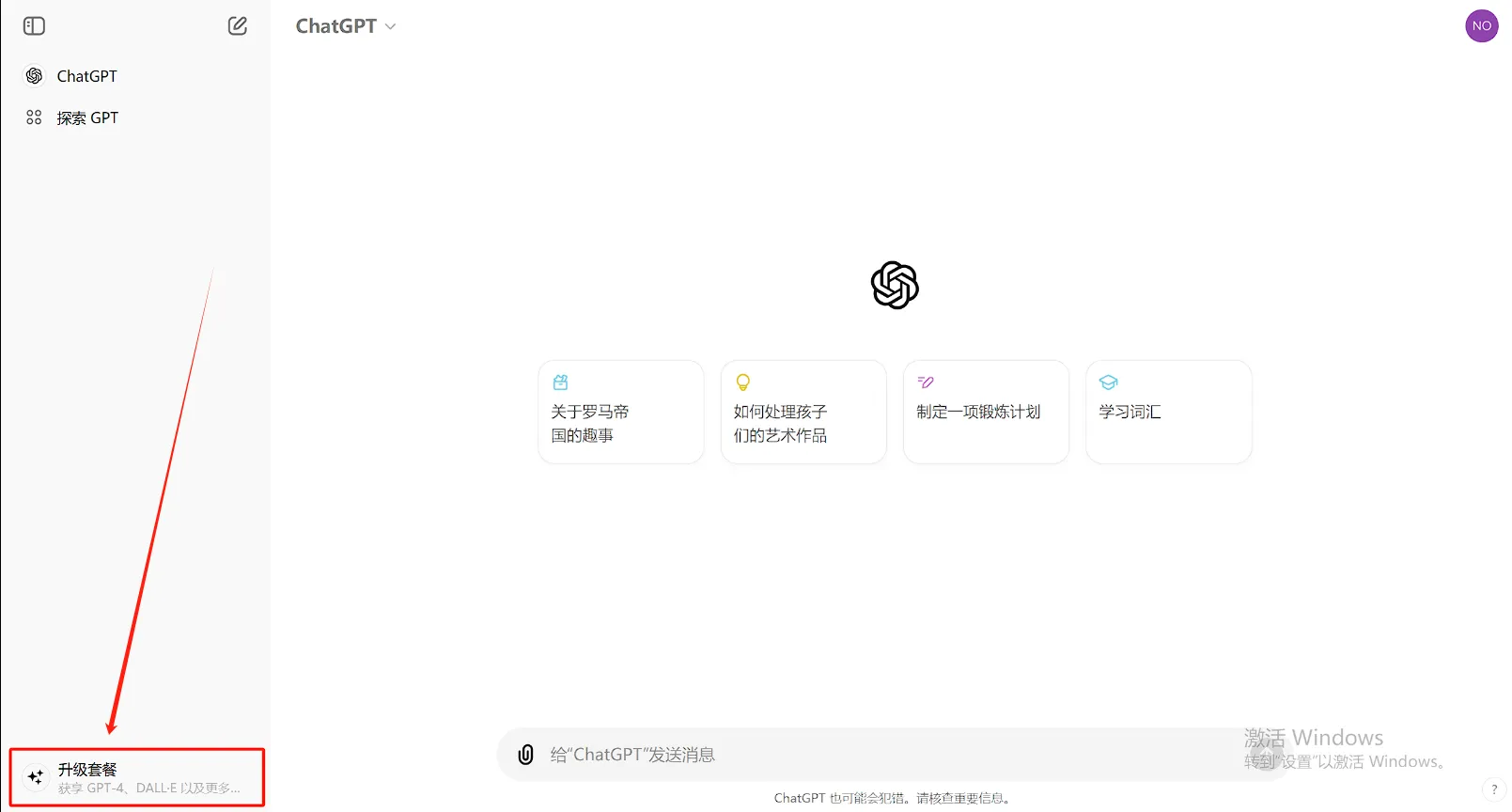
Task: Click the four-circle icon beside 探索 GPT
Action: pyautogui.click(x=34, y=117)
